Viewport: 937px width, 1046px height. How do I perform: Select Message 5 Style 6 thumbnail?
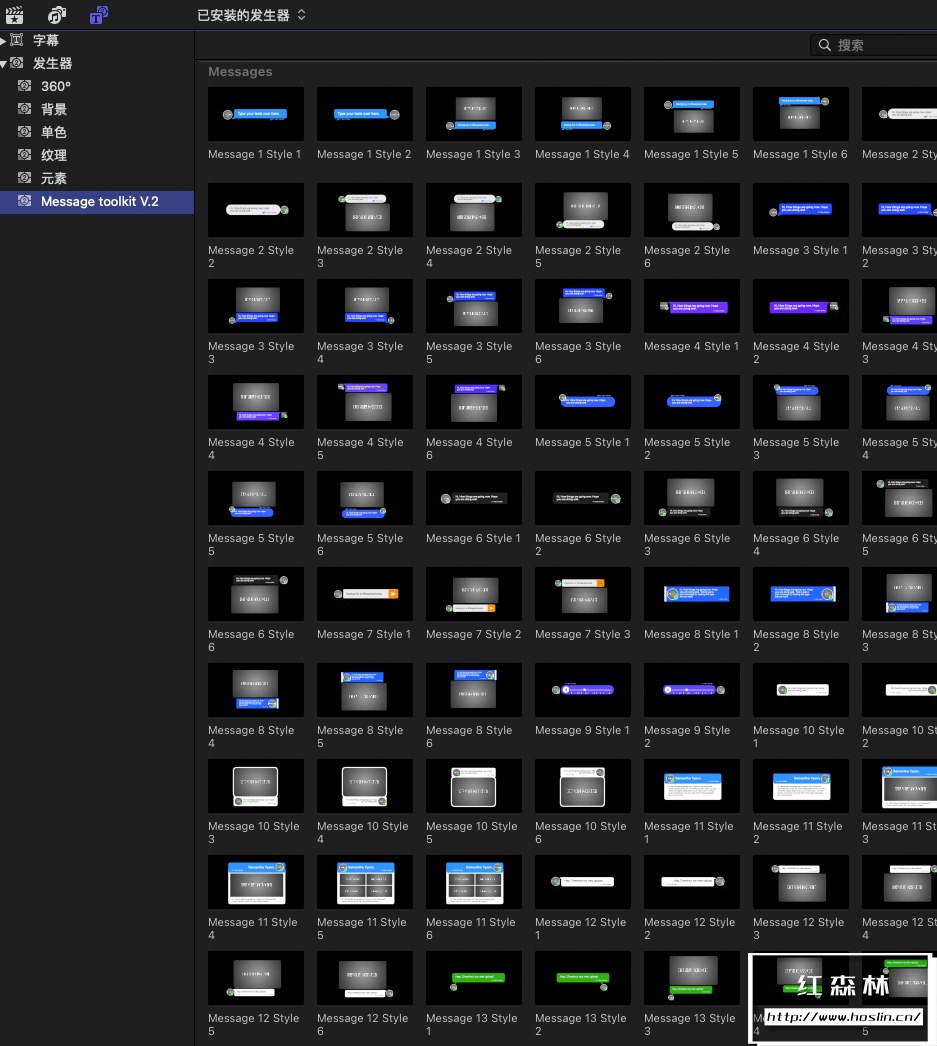tap(365, 498)
